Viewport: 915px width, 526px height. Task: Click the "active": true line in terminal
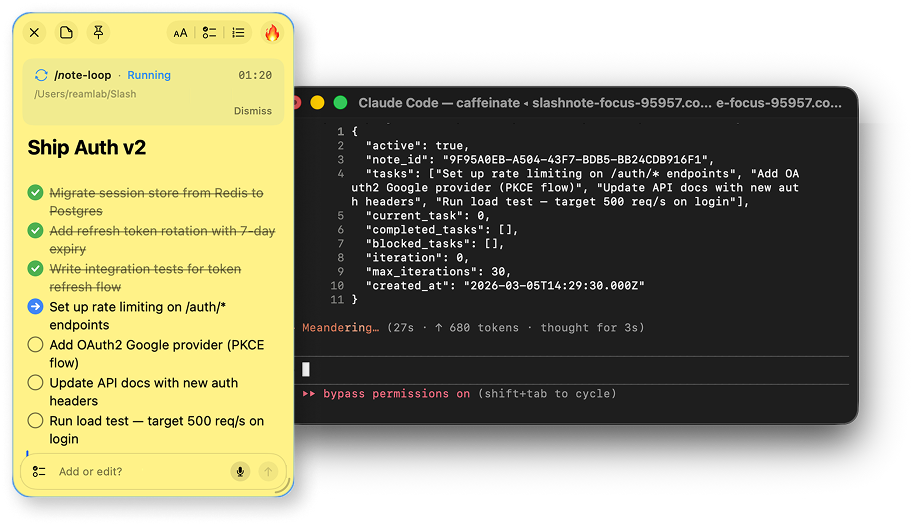(417, 145)
